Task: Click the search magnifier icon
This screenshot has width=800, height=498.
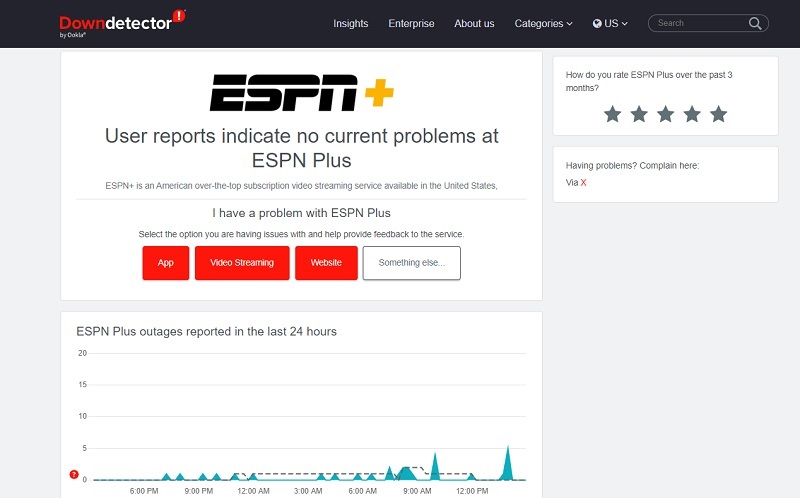Action: point(755,23)
